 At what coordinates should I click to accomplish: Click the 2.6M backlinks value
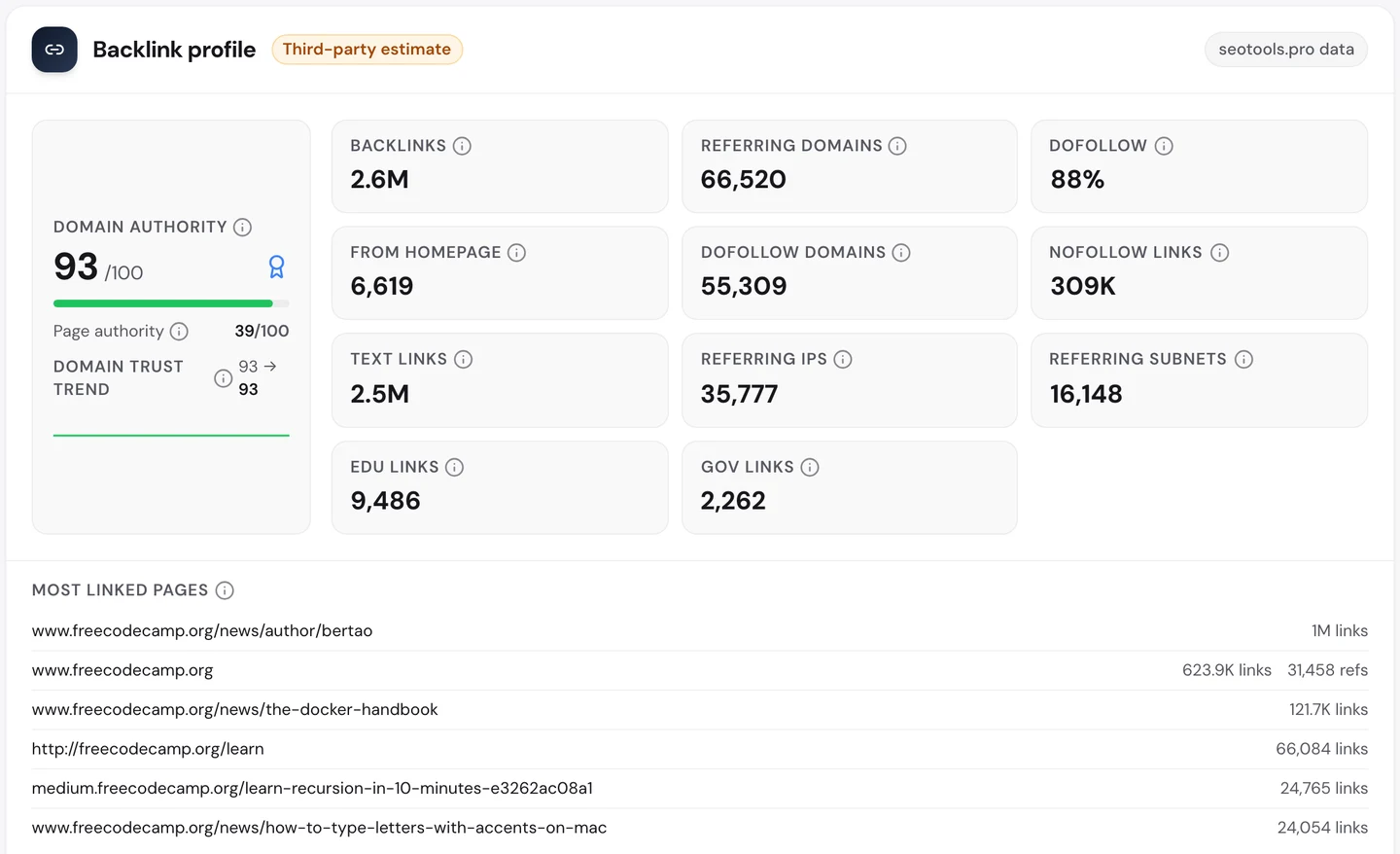pos(379,180)
